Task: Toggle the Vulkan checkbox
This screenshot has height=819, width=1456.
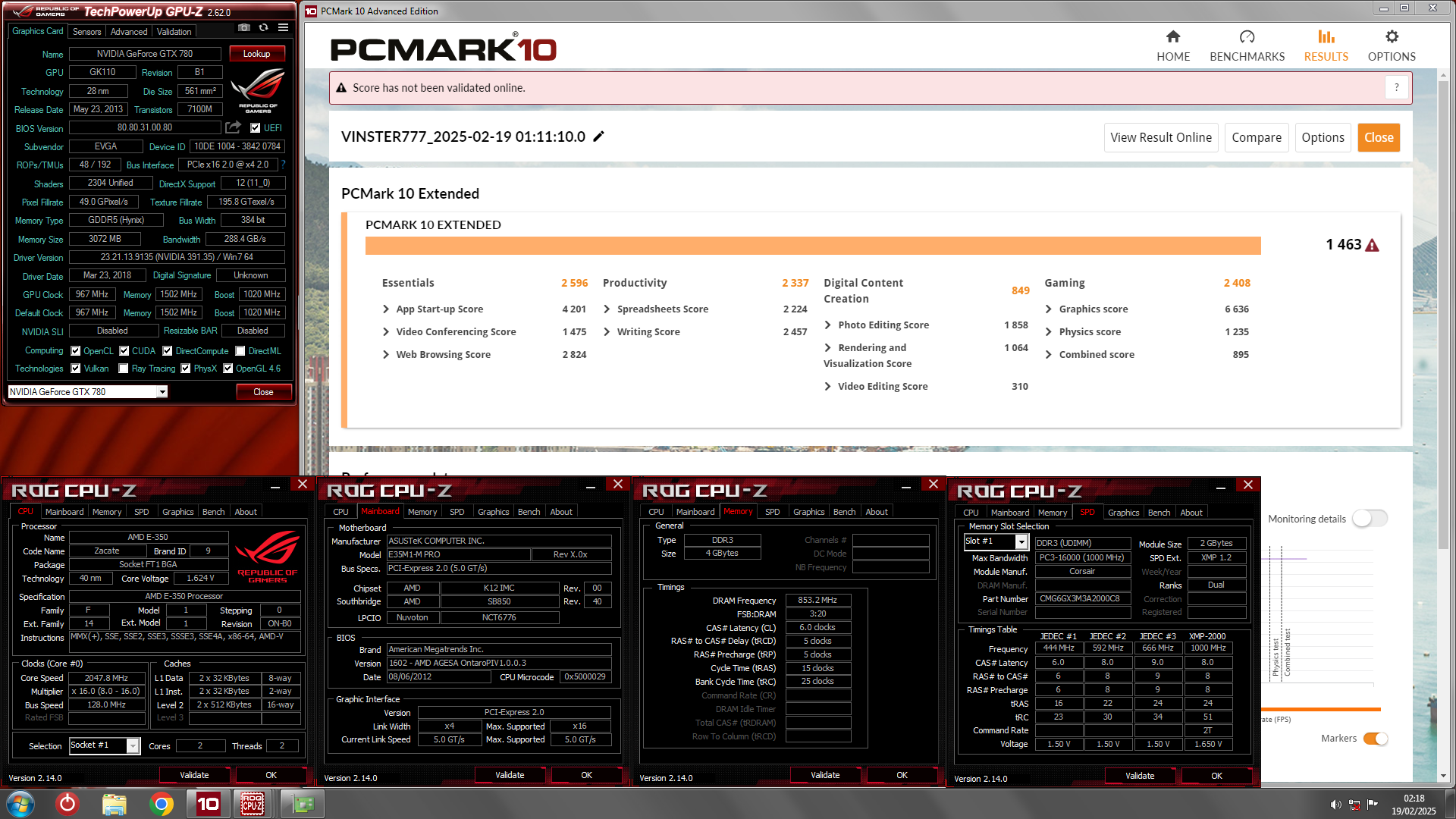Action: point(75,369)
